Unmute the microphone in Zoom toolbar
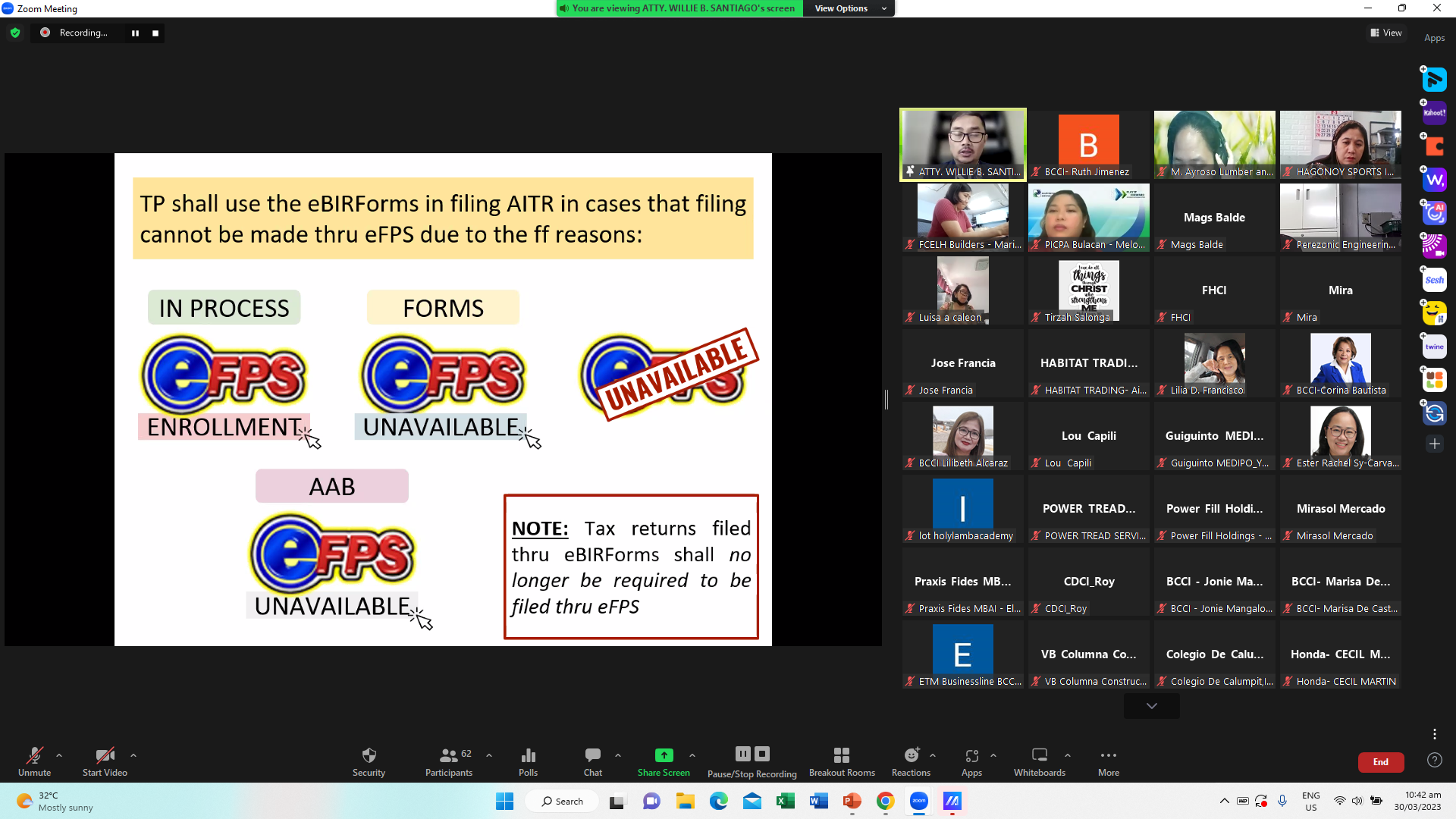 pyautogui.click(x=34, y=761)
